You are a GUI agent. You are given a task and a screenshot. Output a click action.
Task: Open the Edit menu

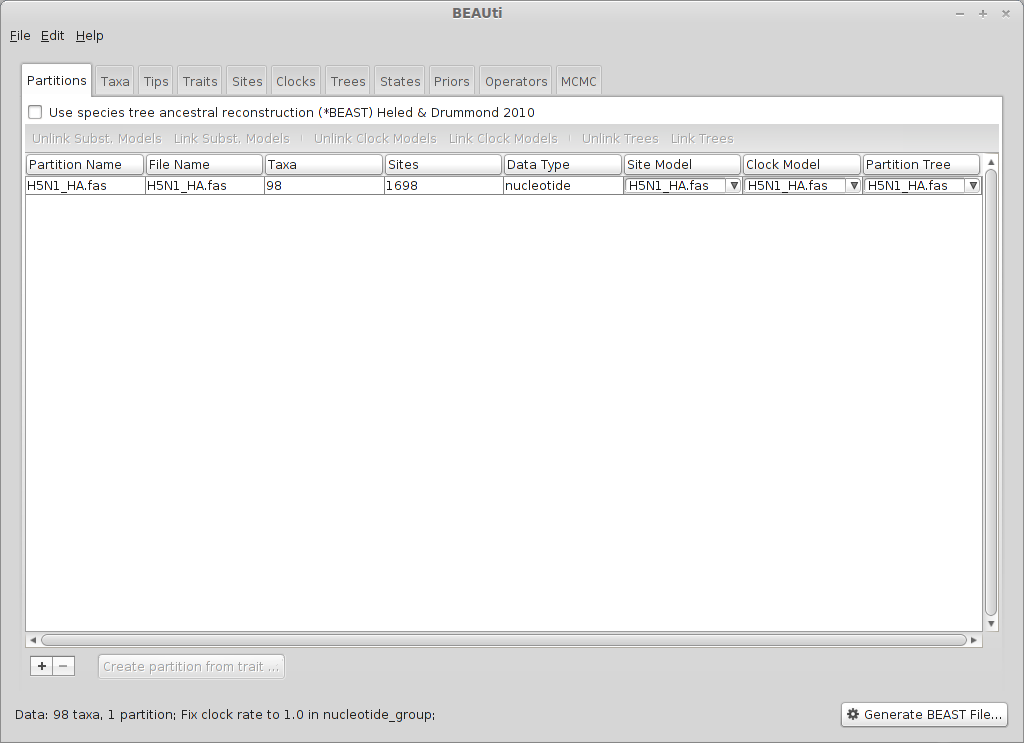click(52, 36)
